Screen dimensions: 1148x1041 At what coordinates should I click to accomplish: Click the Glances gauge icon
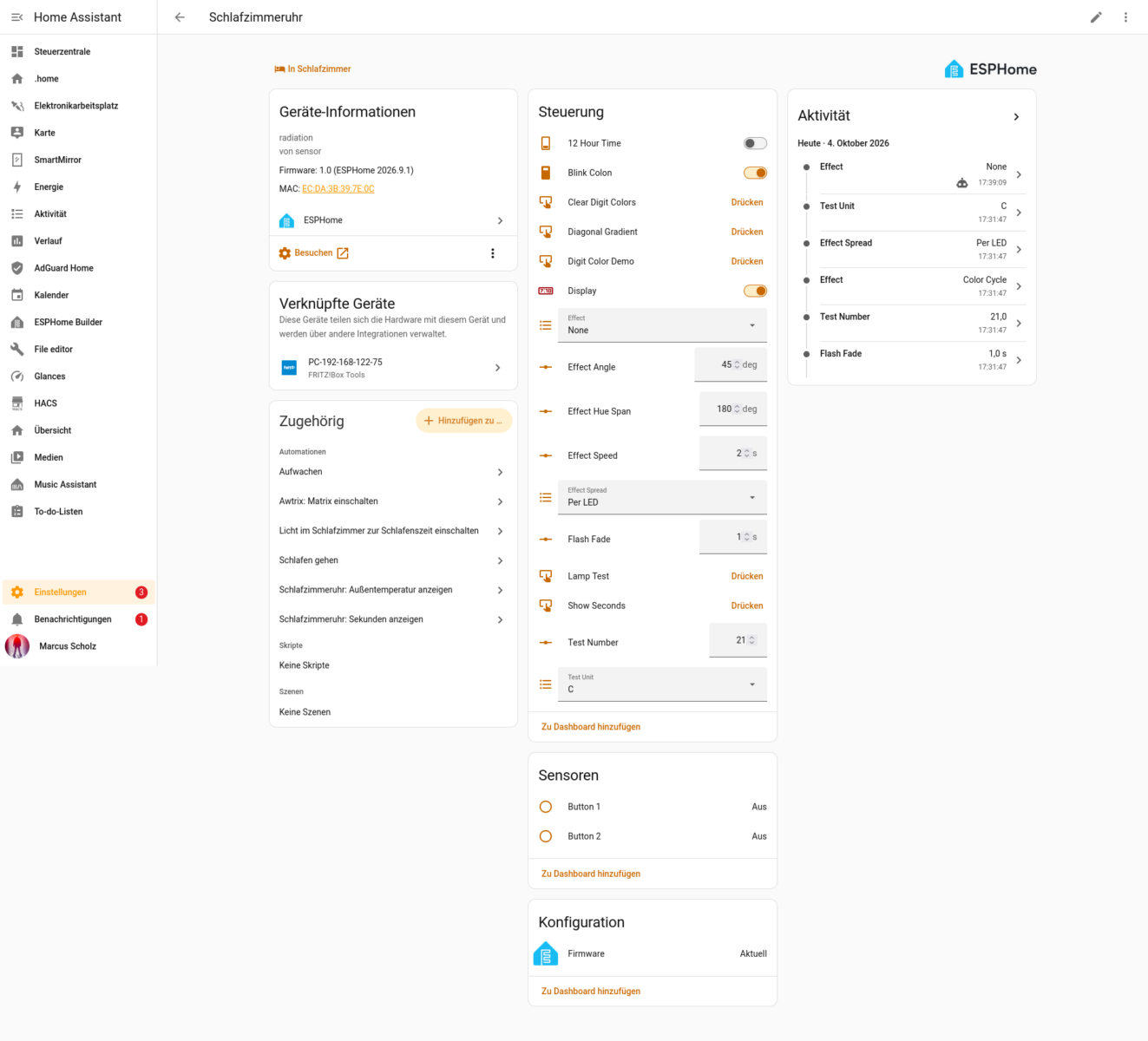tap(17, 376)
